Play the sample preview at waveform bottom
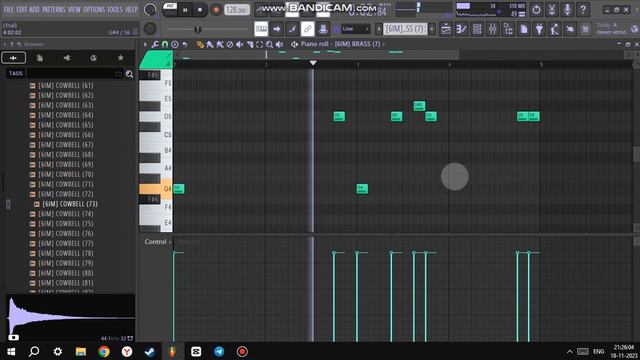 pyautogui.click(x=13, y=337)
